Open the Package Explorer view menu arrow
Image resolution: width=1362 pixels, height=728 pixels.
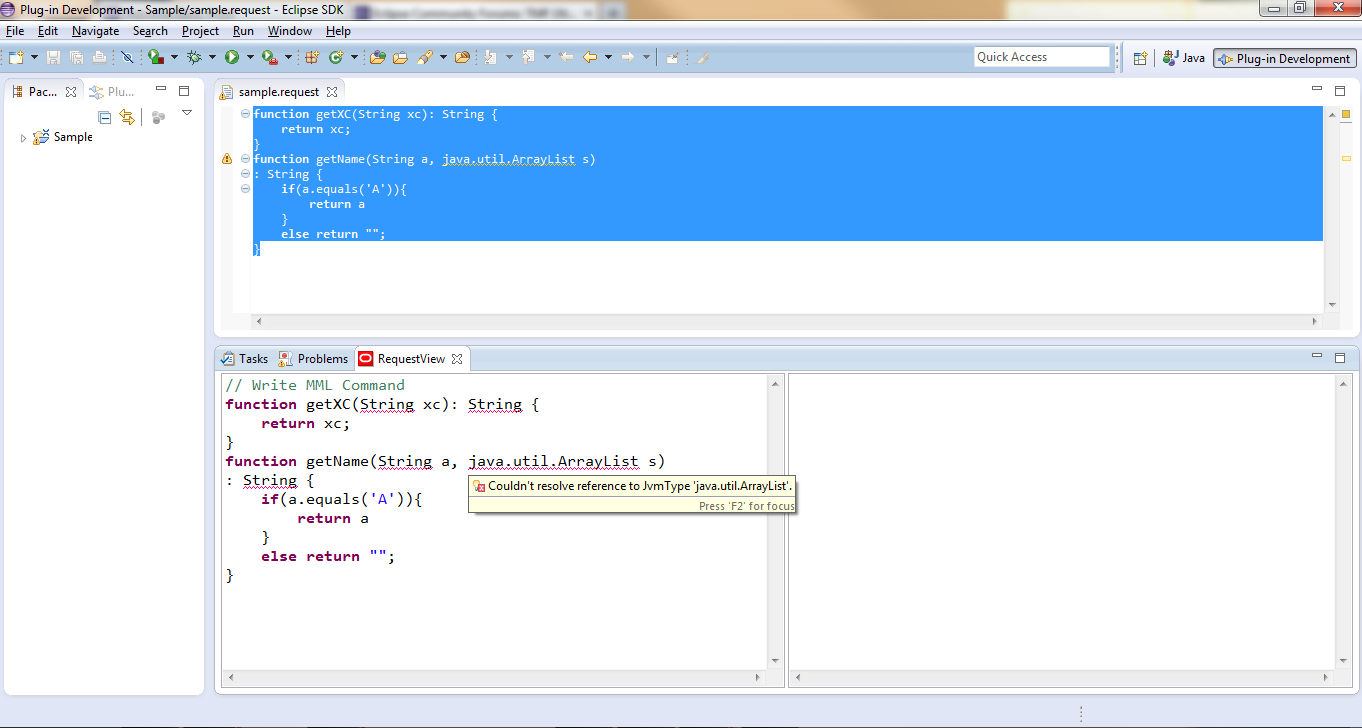[x=187, y=114]
